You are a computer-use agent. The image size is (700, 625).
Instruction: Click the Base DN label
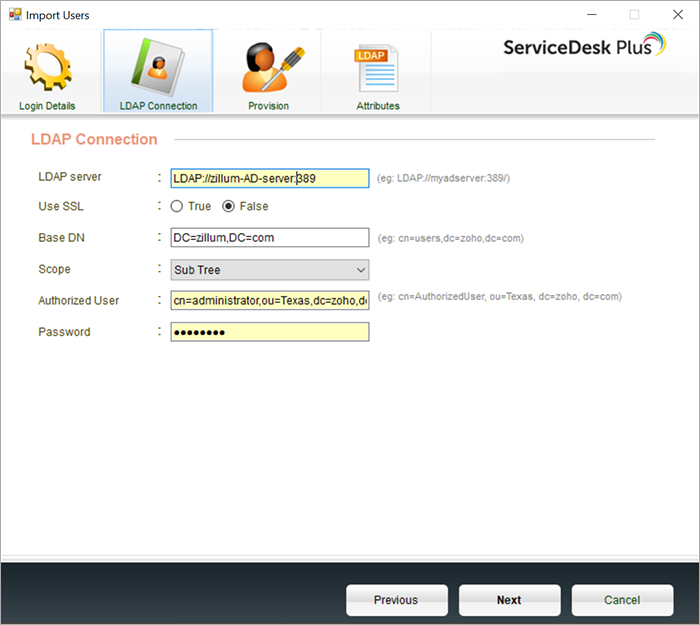tap(61, 238)
